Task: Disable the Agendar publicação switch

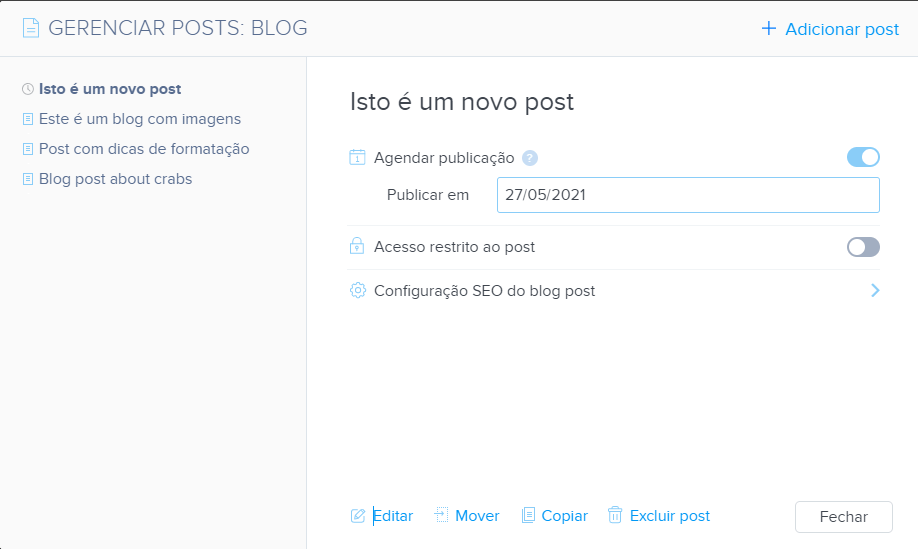Action: 863,157
